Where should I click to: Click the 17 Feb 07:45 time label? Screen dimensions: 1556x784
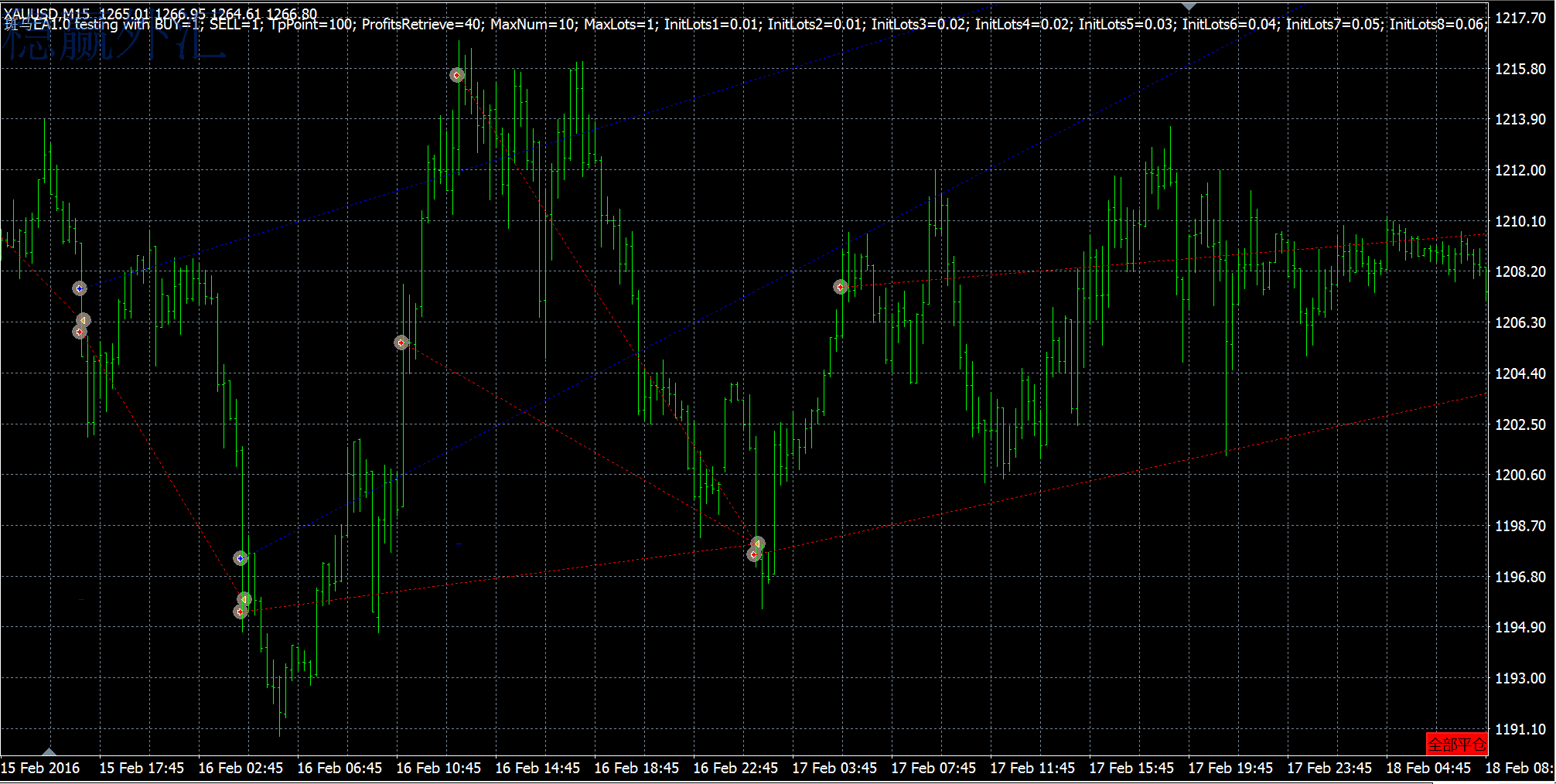pos(933,768)
